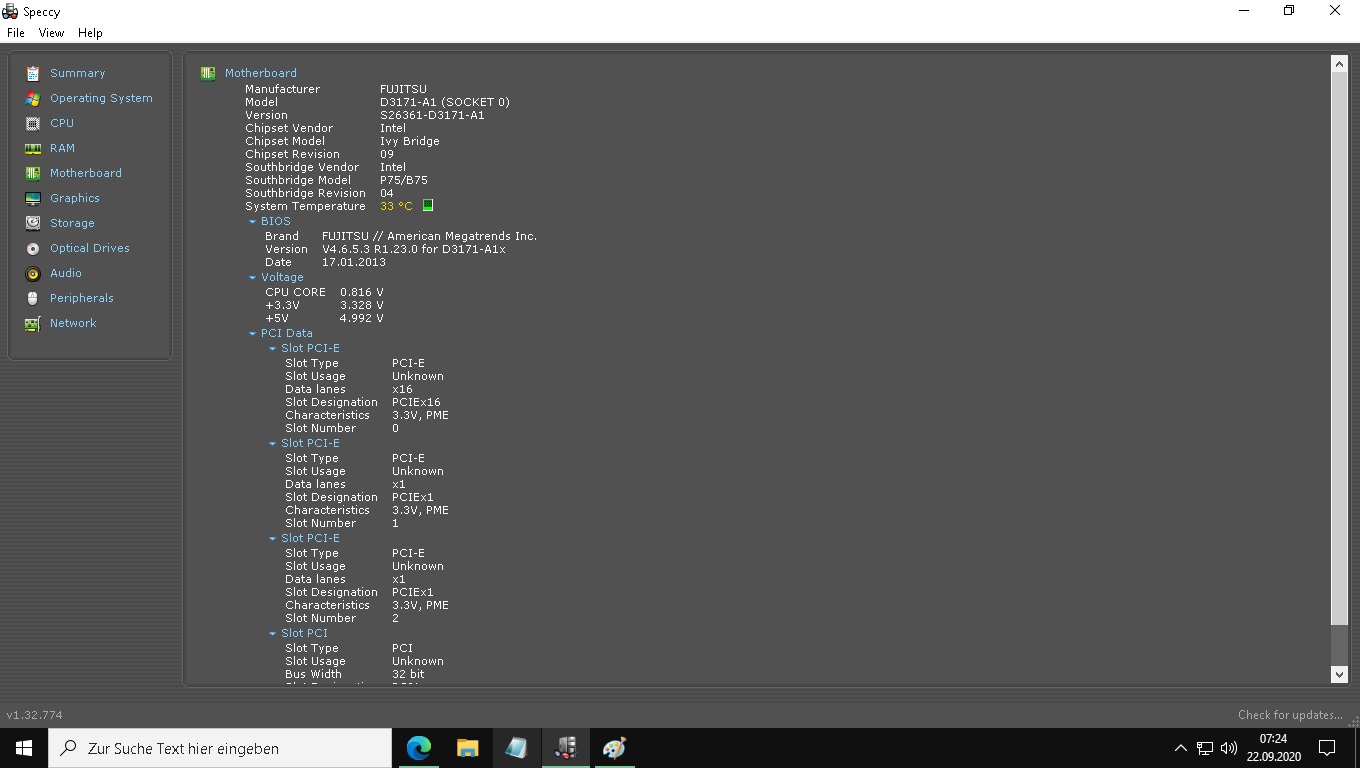The width and height of the screenshot is (1360, 768).
Task: Select the Motherboard icon in the sidebar
Action: pos(33,173)
